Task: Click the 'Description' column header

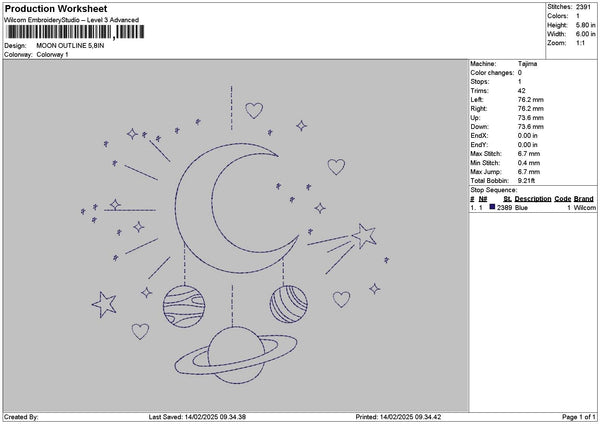Action: [533, 199]
